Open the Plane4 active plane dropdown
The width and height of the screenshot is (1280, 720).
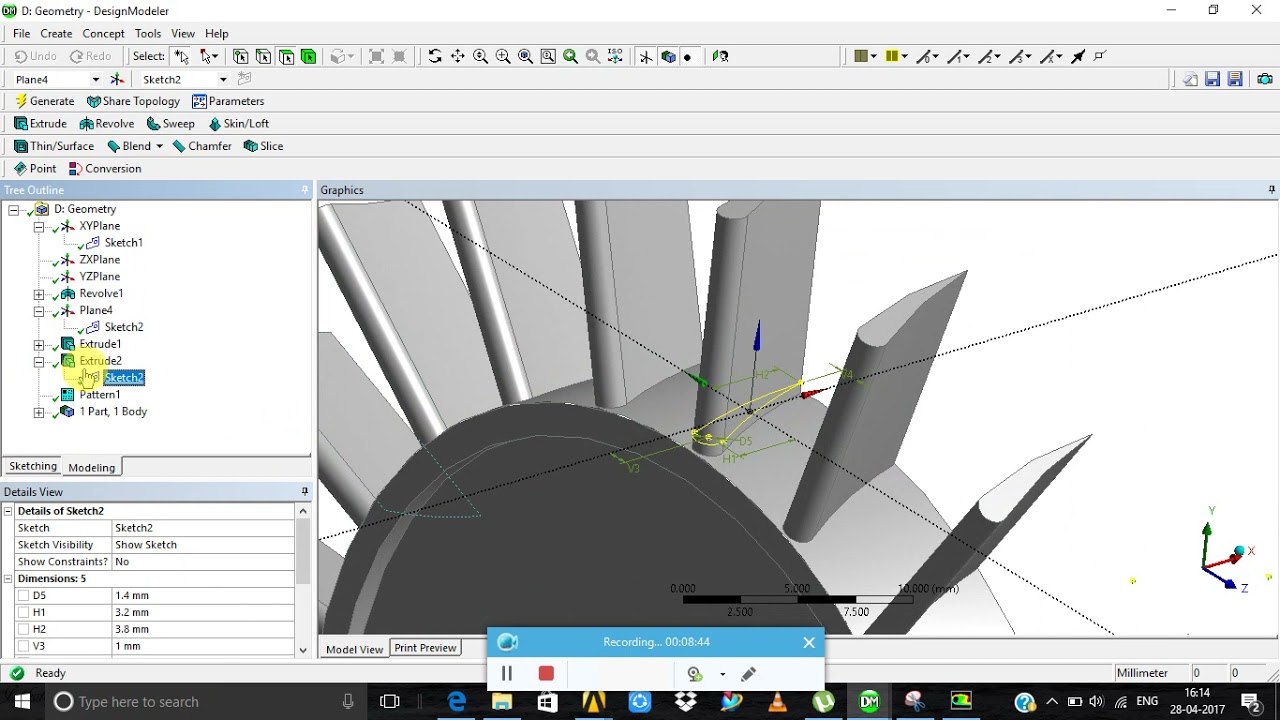click(96, 79)
